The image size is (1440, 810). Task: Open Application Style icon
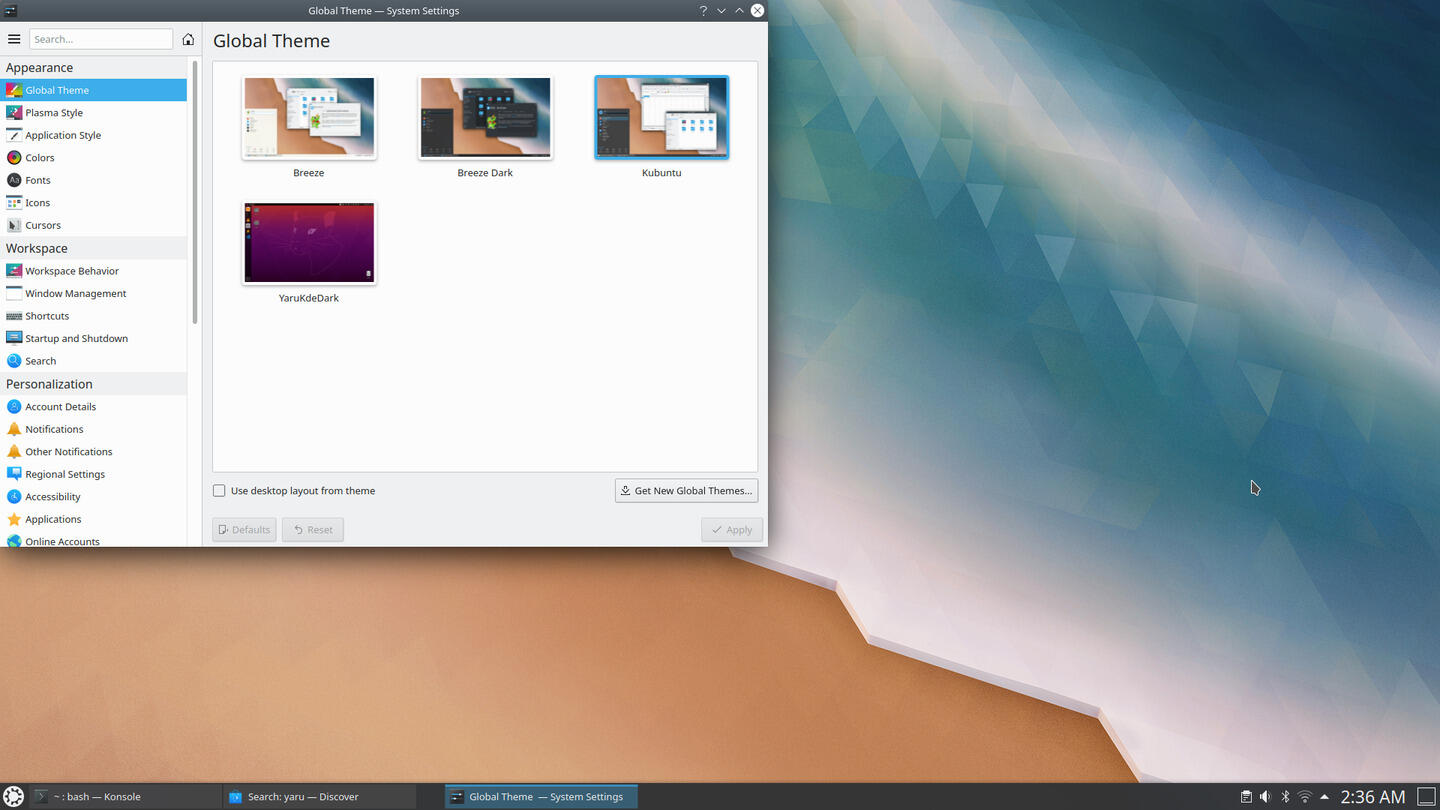coord(14,135)
